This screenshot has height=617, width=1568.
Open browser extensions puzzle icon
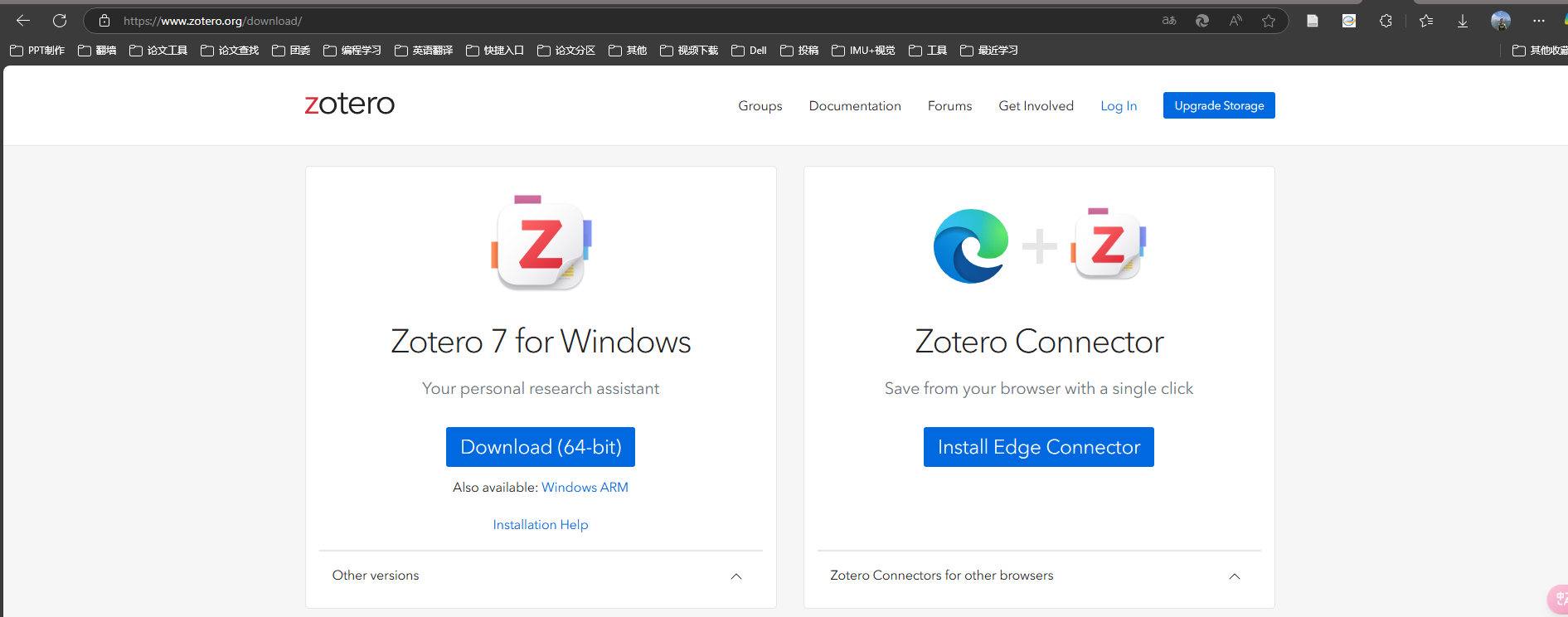pyautogui.click(x=1386, y=21)
